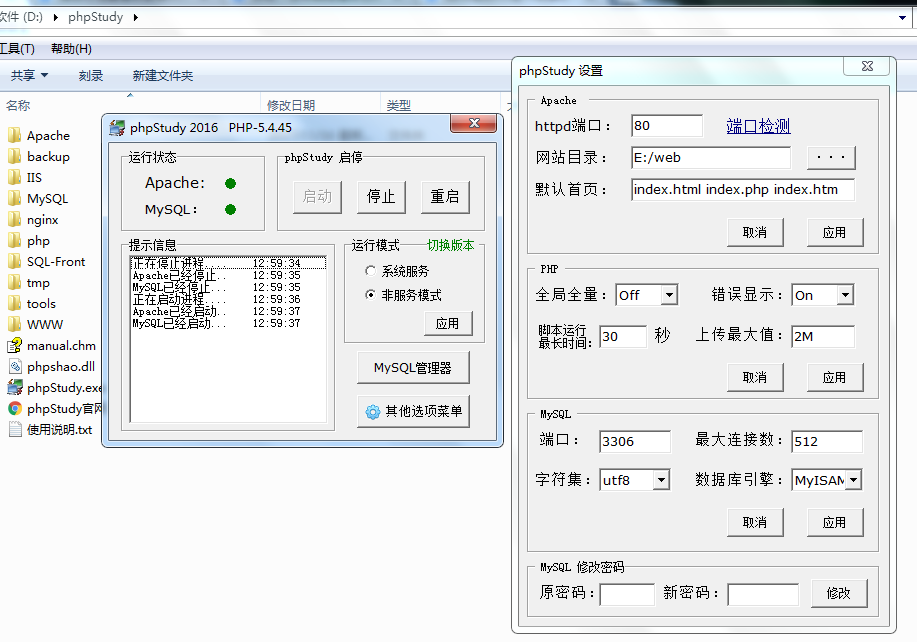Select the SQL-Front folder icon
The width and height of the screenshot is (917, 642).
(x=15, y=262)
